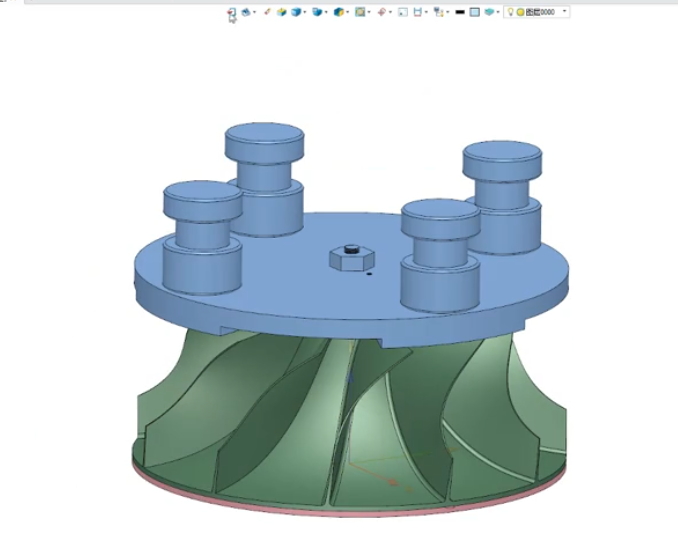Click the first toolbar icon under the cursor
678x546 pixels.
[232, 12]
